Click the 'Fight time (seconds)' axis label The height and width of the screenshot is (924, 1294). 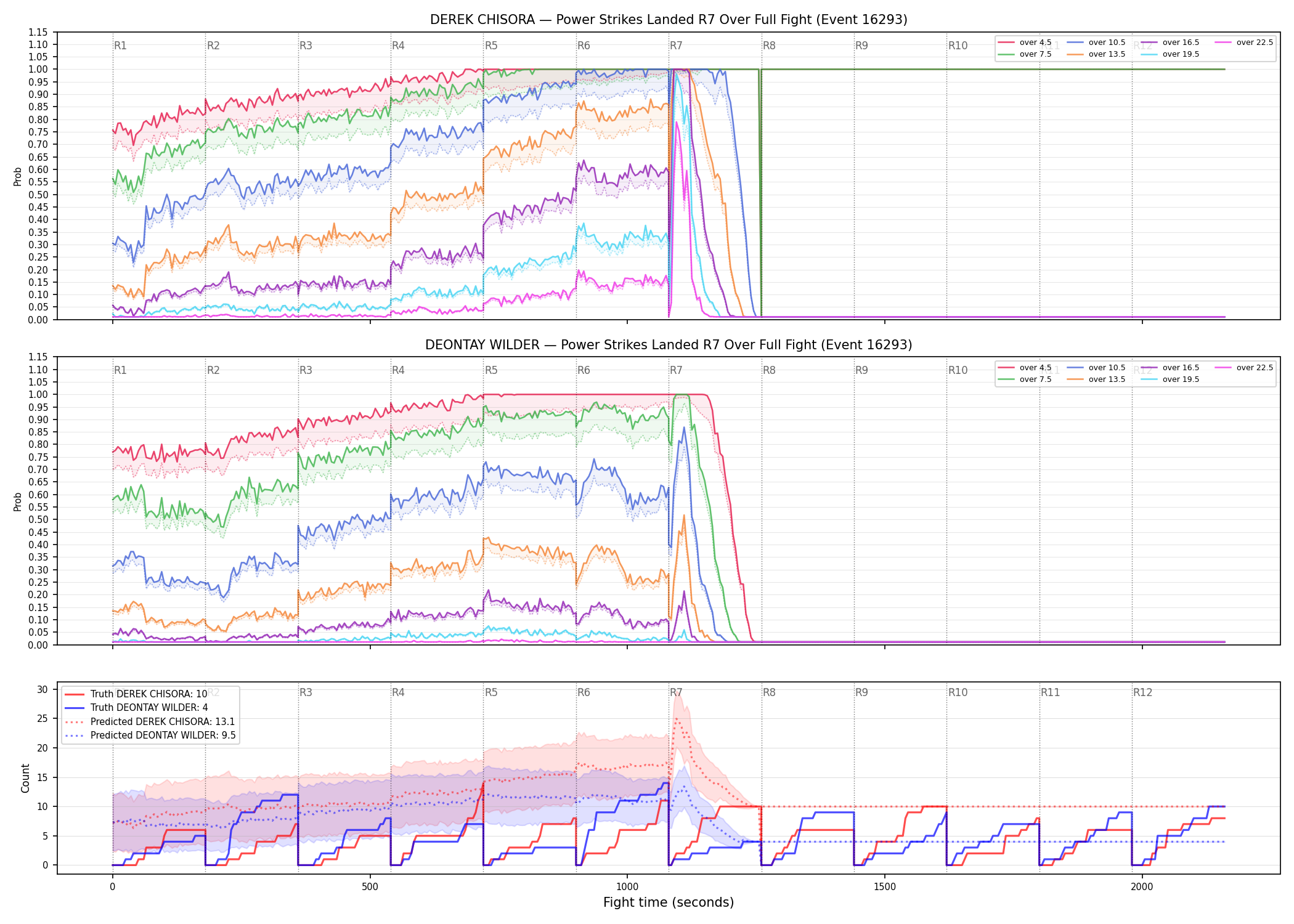pos(669,902)
